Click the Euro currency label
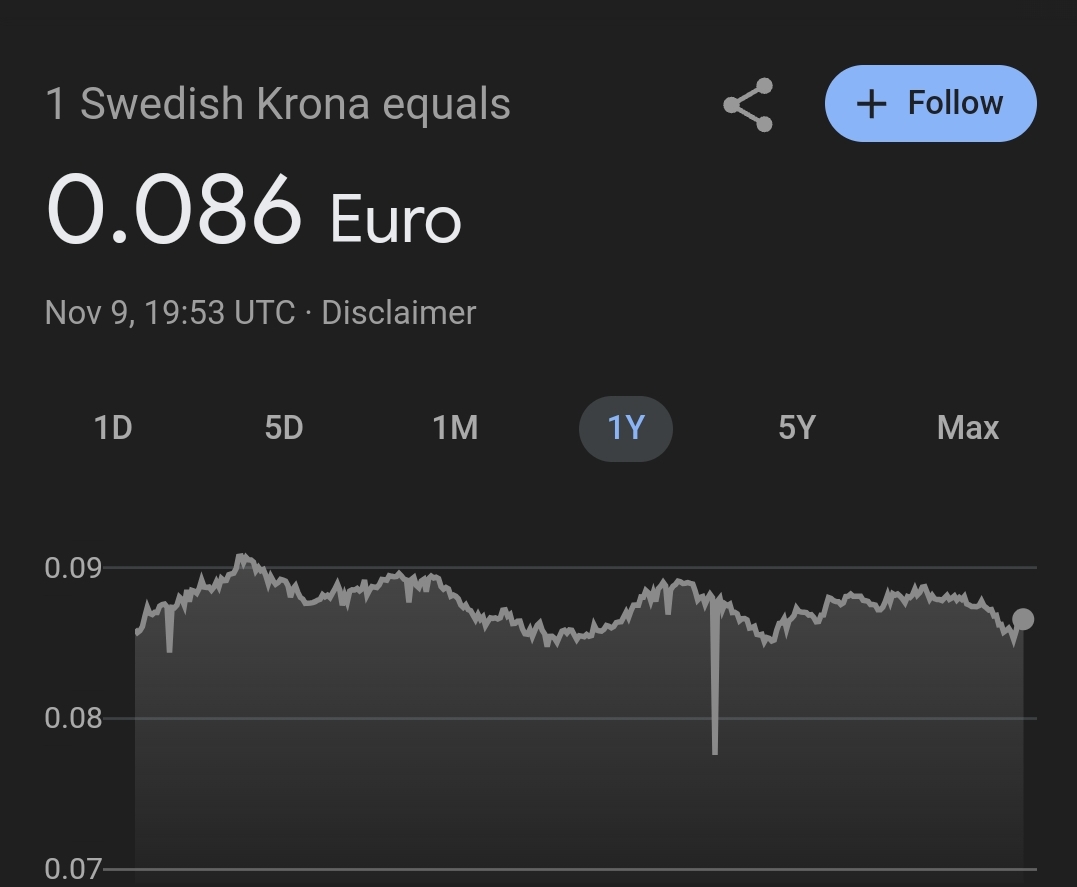 point(395,220)
